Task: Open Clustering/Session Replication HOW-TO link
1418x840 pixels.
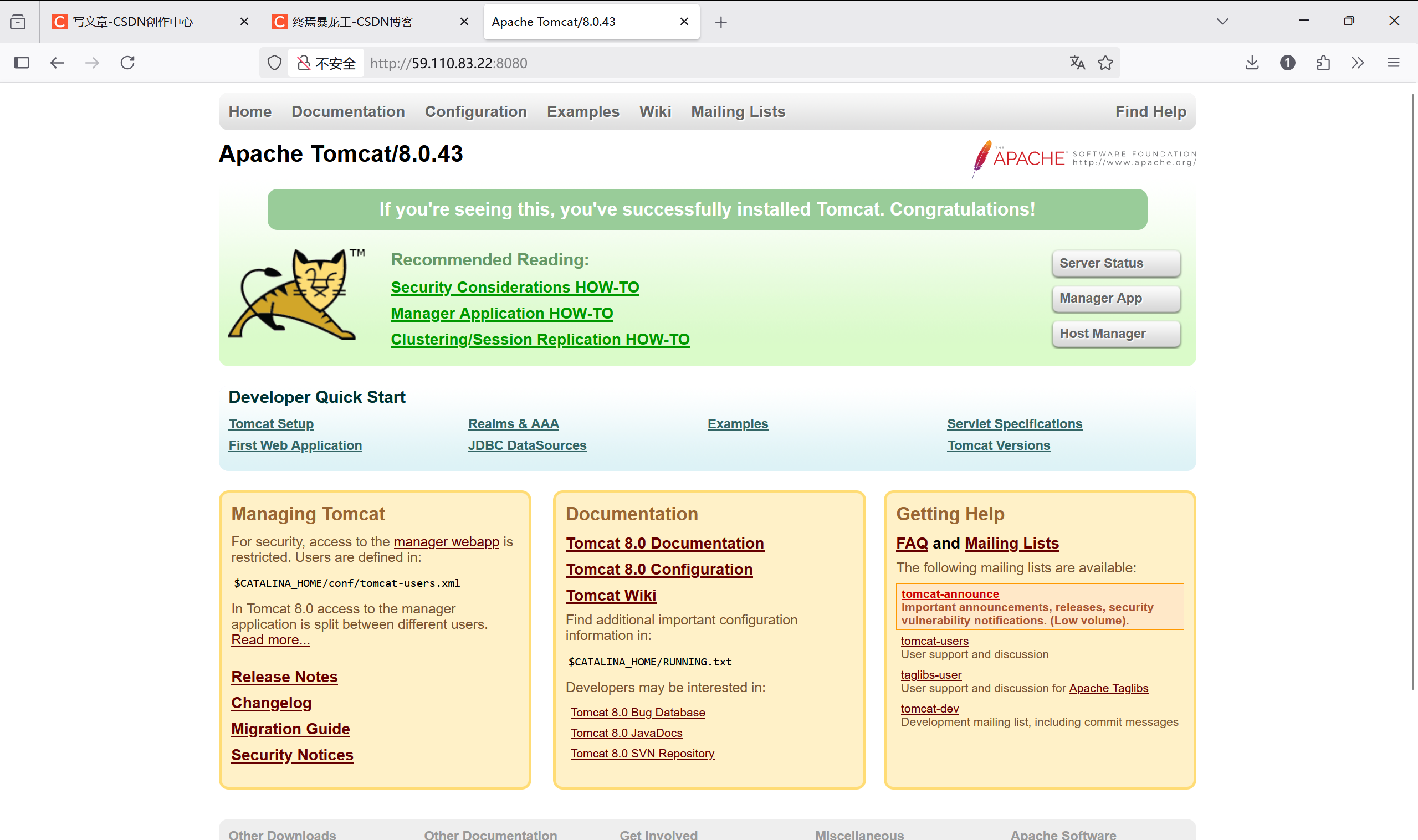Action: click(540, 340)
